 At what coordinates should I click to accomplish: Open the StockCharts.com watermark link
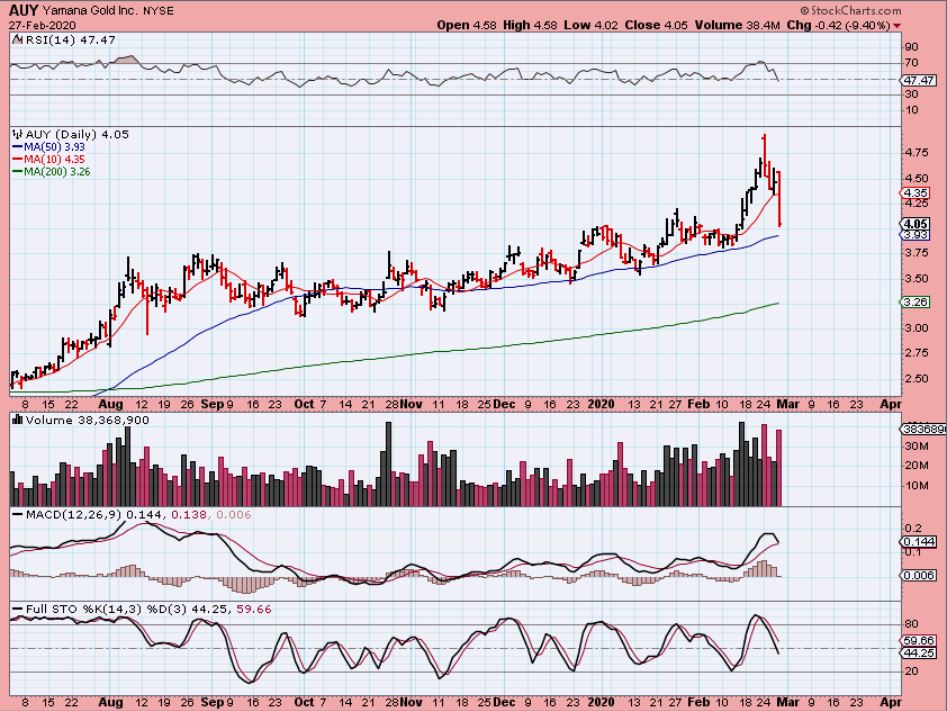(x=850, y=10)
